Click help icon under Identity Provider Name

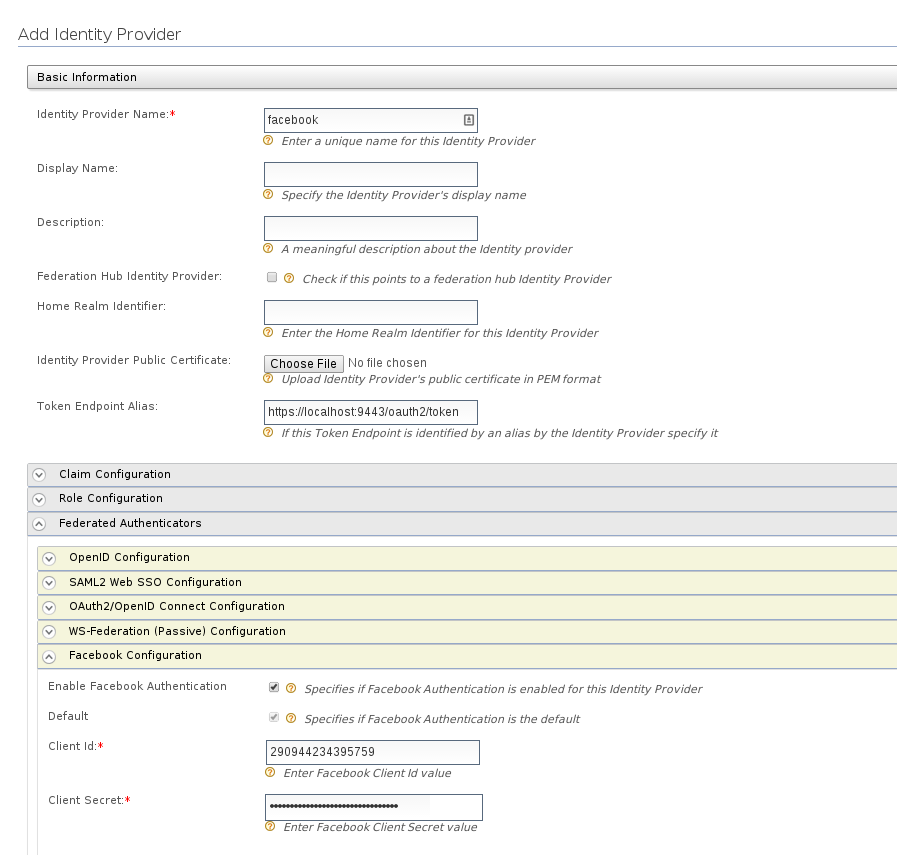coord(268,140)
